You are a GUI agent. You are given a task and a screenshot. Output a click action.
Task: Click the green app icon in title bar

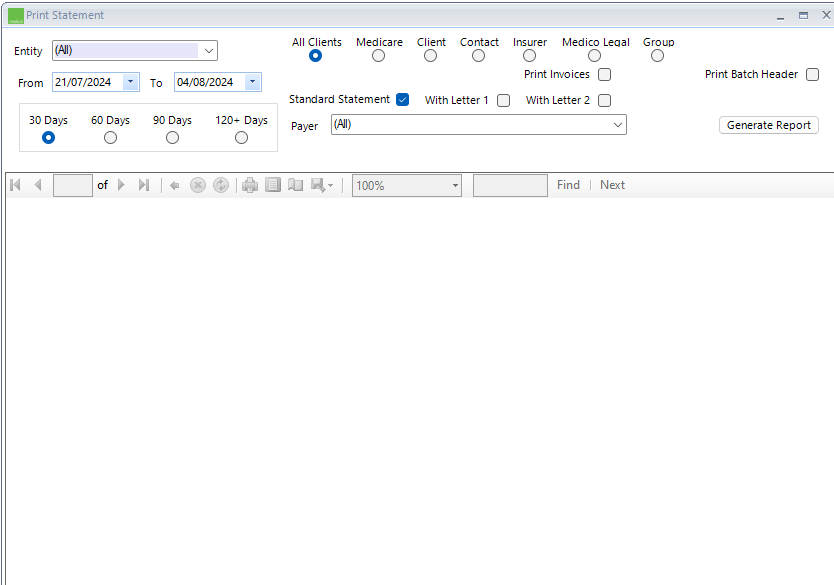pos(16,16)
